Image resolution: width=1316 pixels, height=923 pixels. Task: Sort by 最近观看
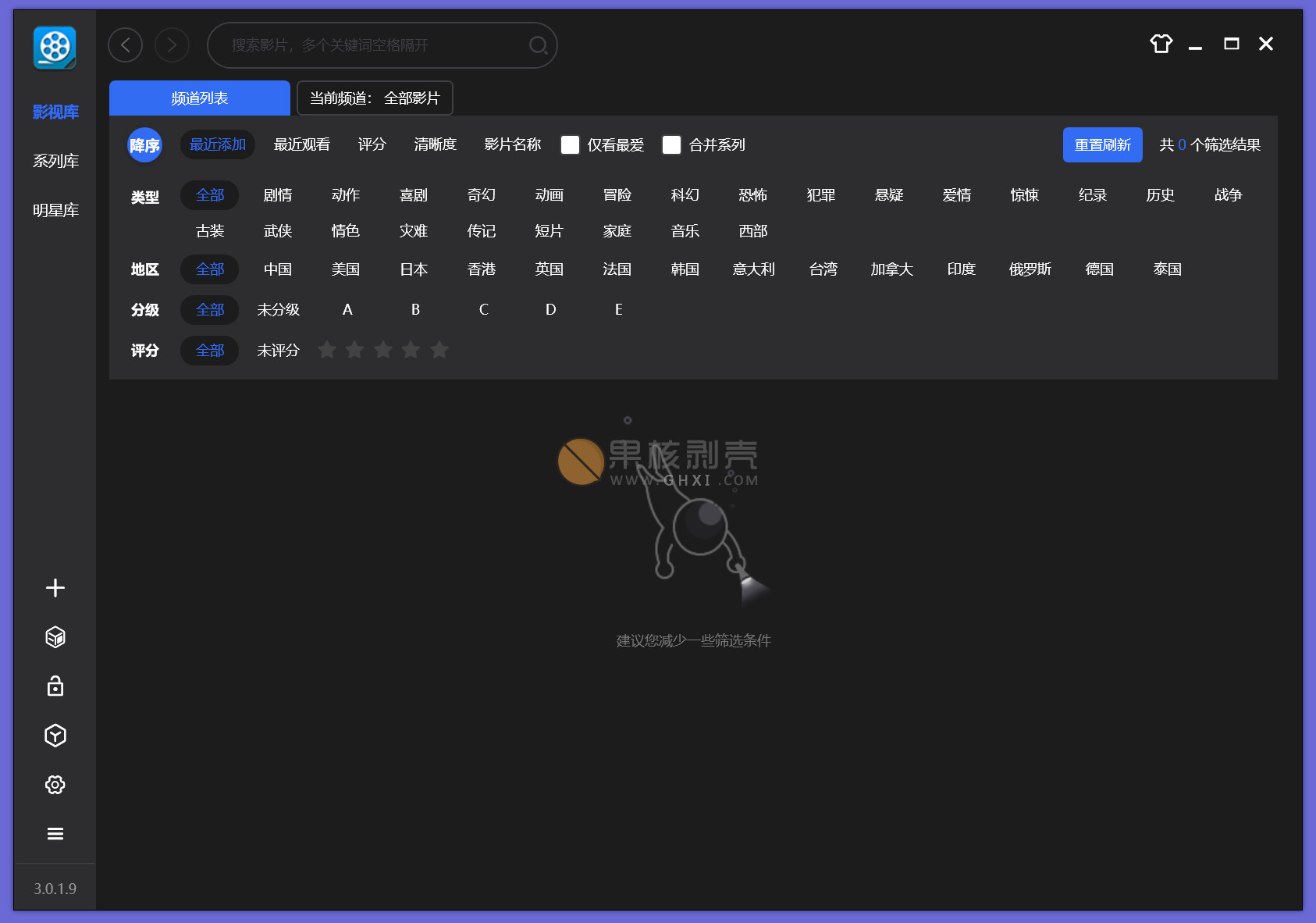301,145
